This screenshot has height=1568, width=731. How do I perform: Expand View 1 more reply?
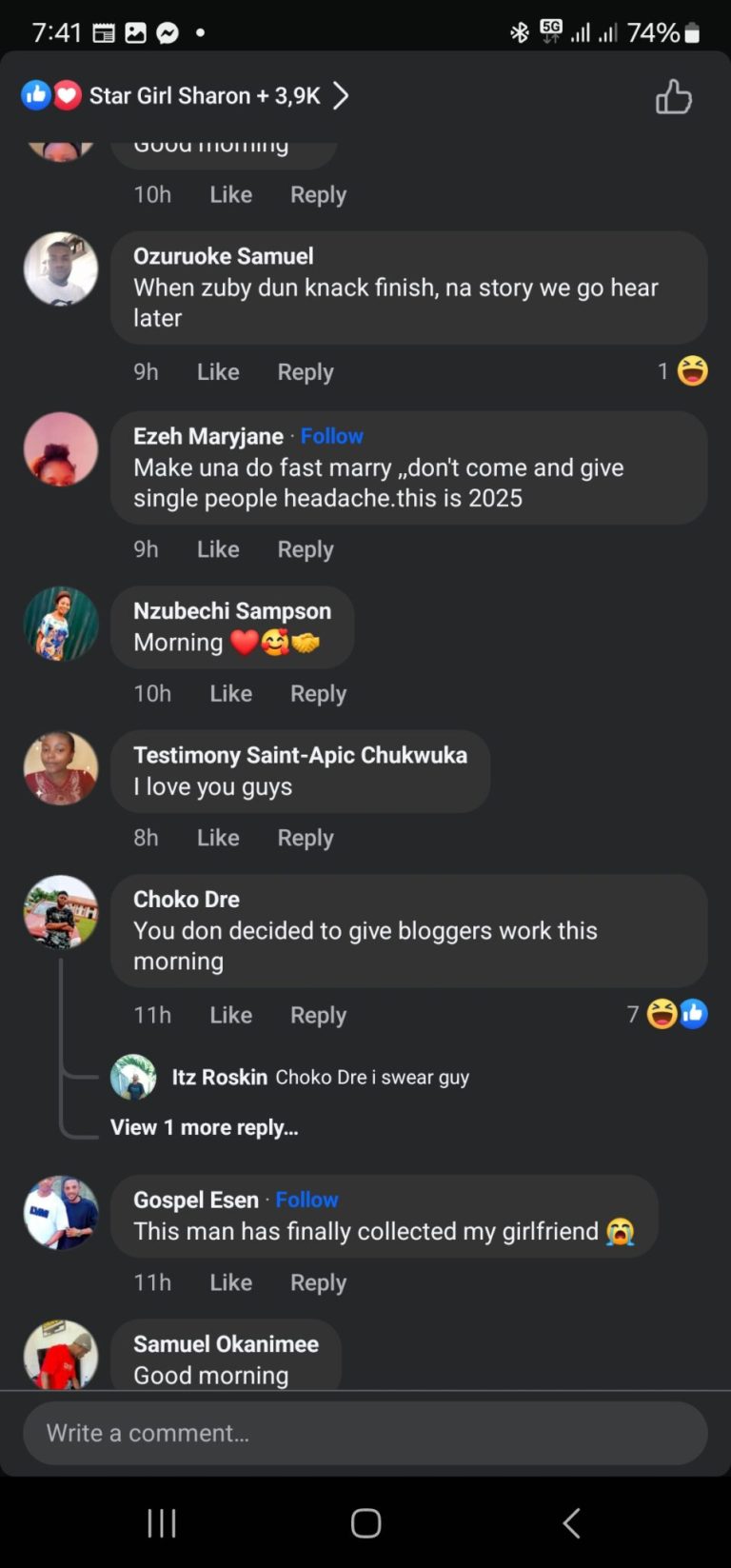205,1127
